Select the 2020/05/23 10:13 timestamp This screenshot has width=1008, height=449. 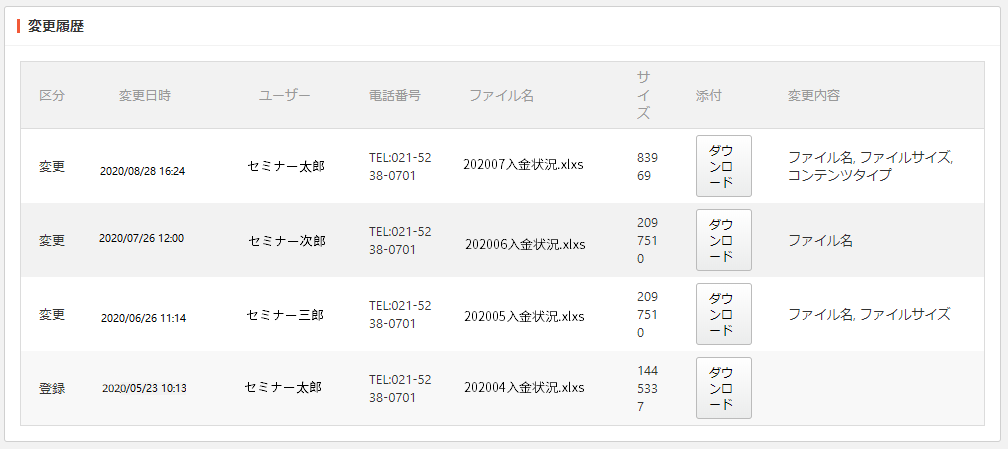tap(145, 389)
